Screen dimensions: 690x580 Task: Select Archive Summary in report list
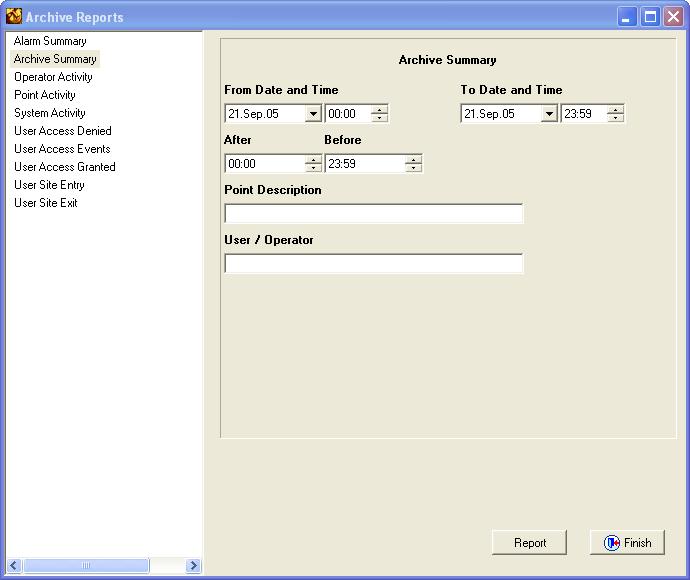point(55,59)
